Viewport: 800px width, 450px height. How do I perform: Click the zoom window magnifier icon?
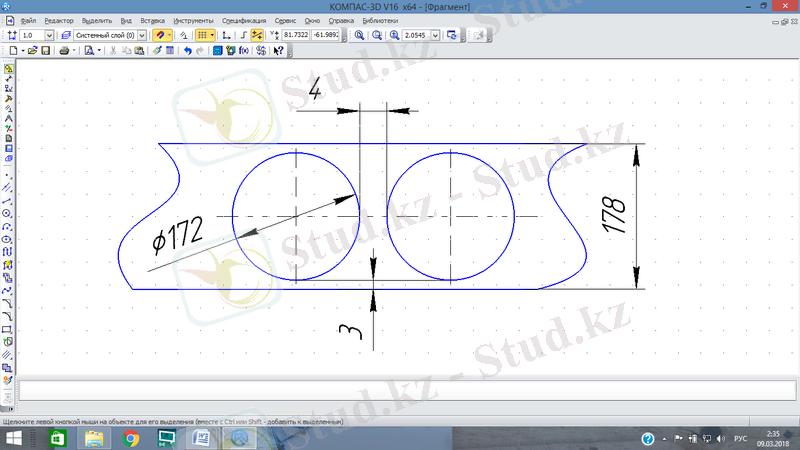tap(377, 35)
